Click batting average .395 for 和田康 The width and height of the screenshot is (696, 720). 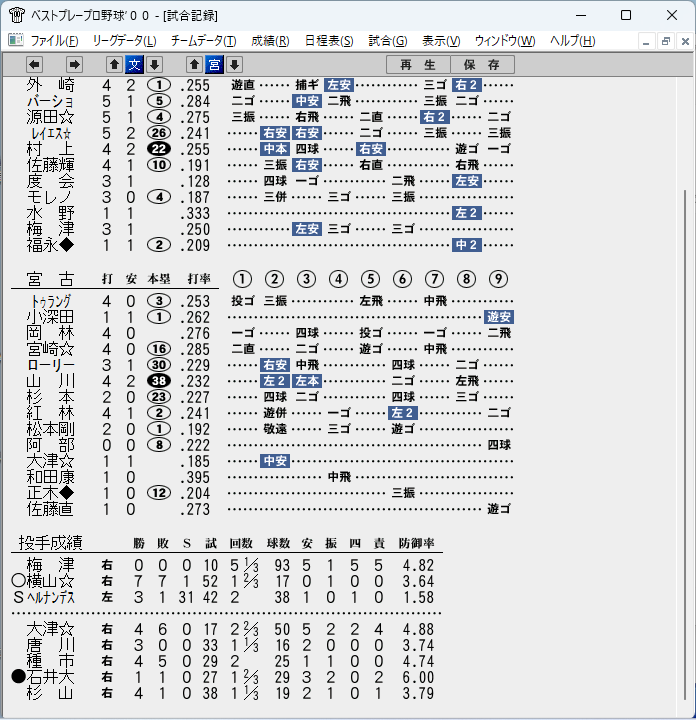[195, 478]
